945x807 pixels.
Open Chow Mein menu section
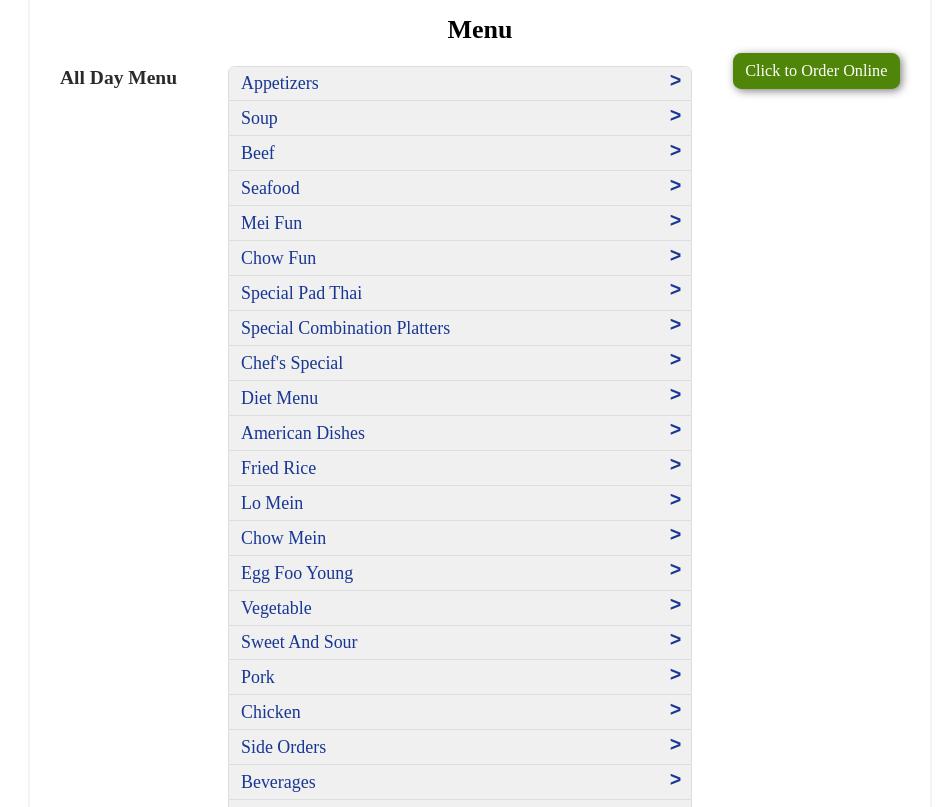[283, 538]
